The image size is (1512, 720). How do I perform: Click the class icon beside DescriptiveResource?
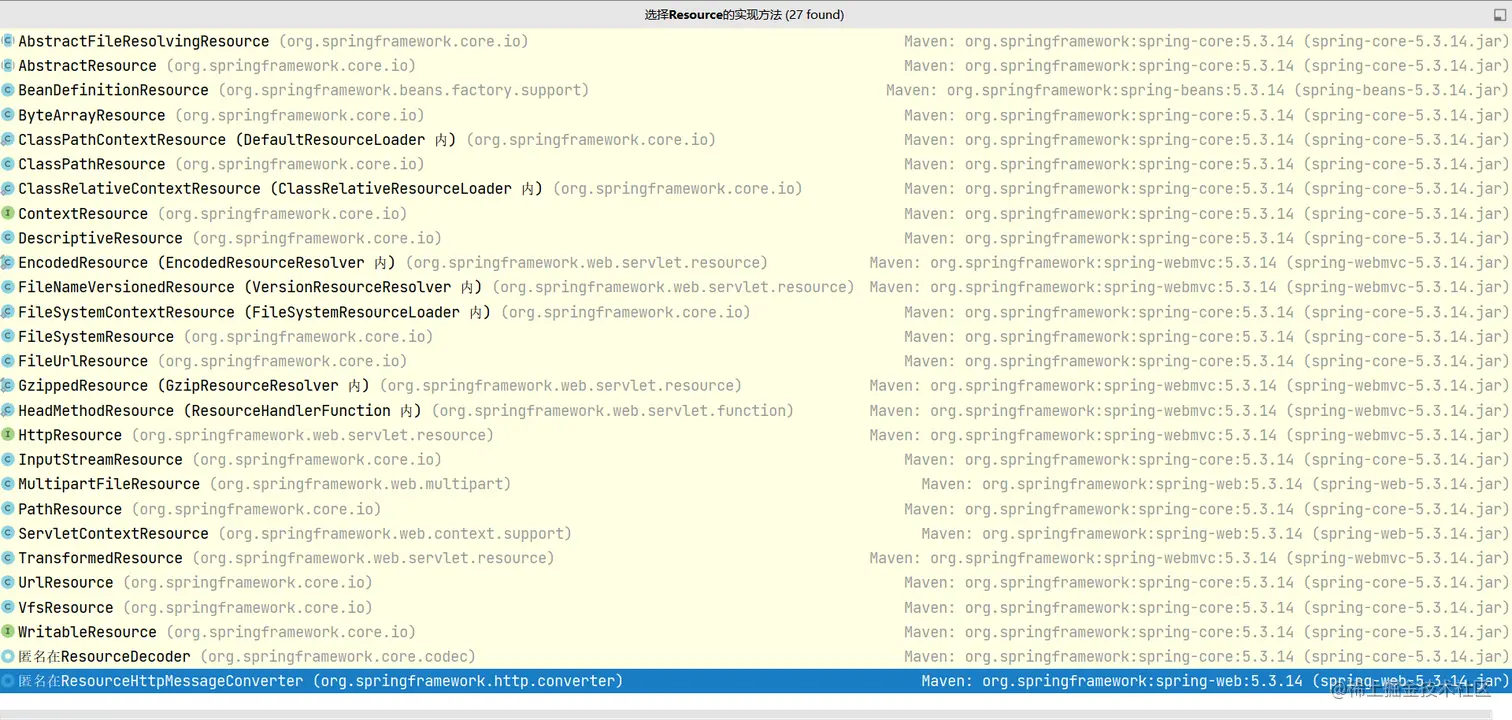[x=8, y=238]
